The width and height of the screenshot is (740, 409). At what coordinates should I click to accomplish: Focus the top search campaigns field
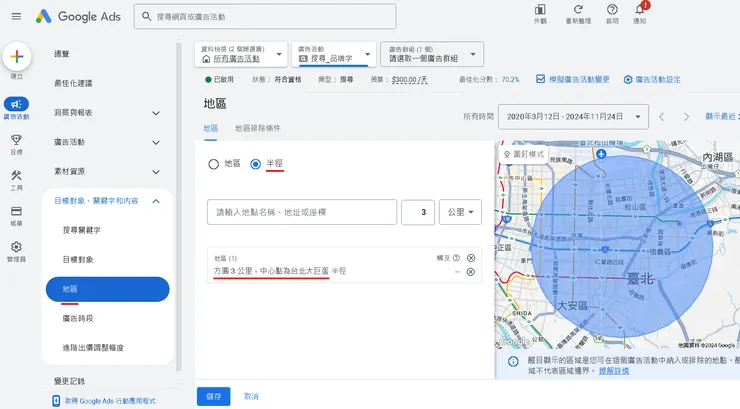click(x=265, y=17)
